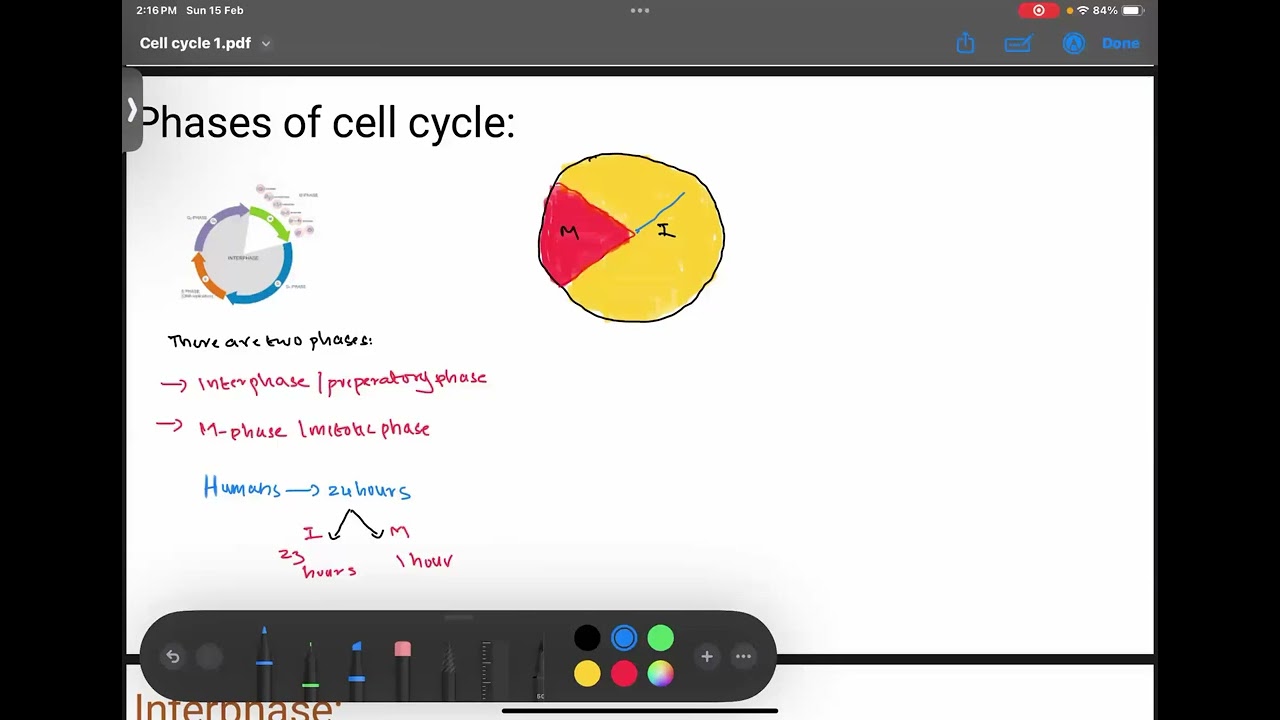
Task: Tap the '1 hour' handwritten note
Action: pos(425,560)
